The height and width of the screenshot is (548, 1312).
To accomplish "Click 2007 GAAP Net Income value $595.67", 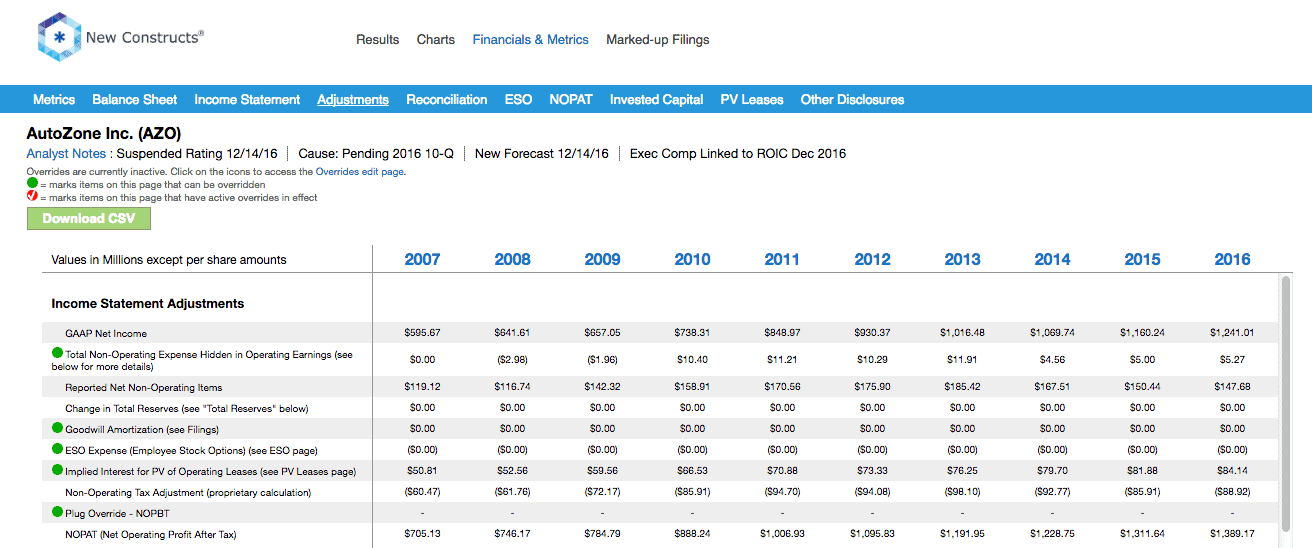I will point(422,333).
